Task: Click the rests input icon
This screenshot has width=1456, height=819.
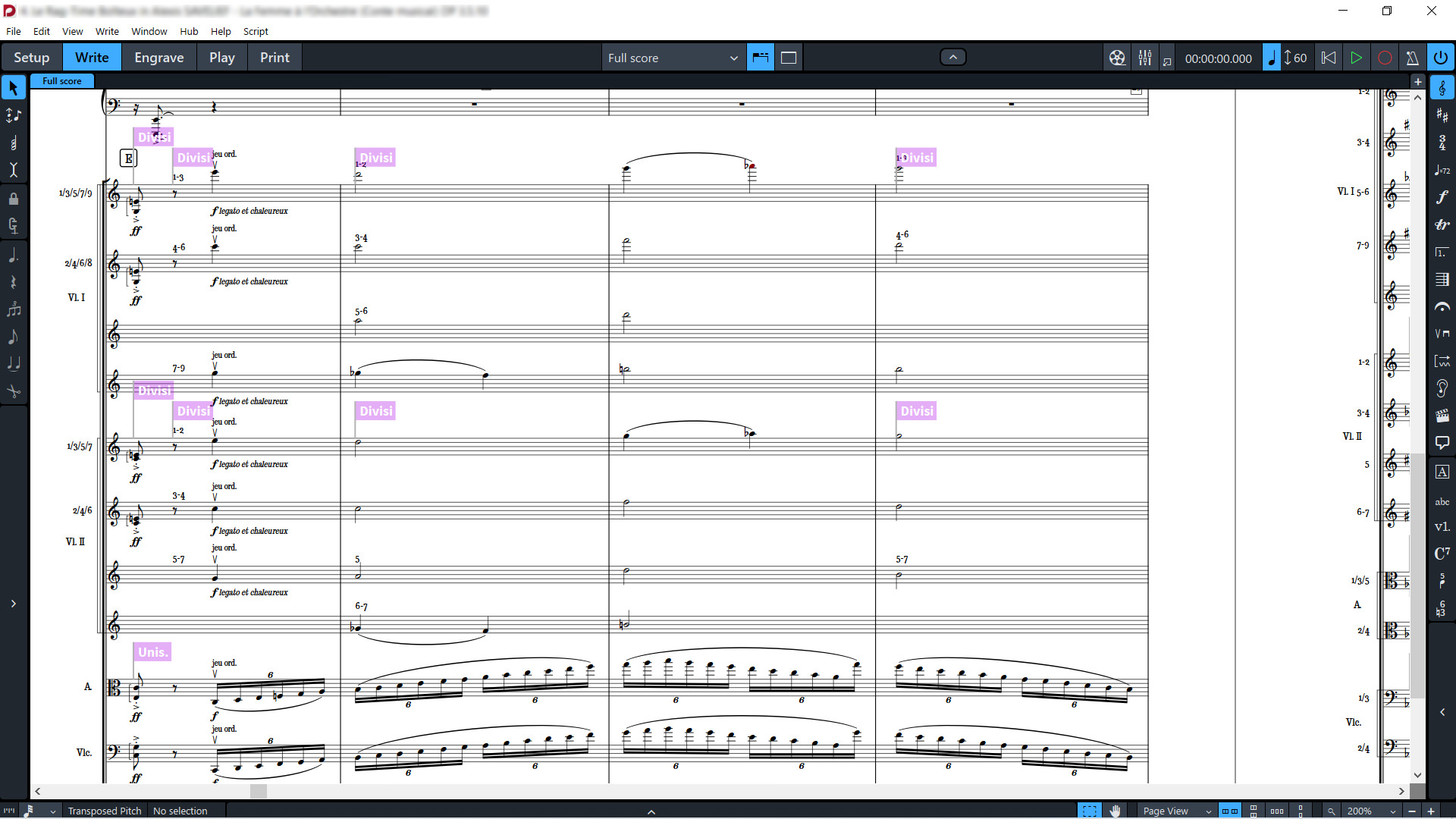Action: point(13,282)
